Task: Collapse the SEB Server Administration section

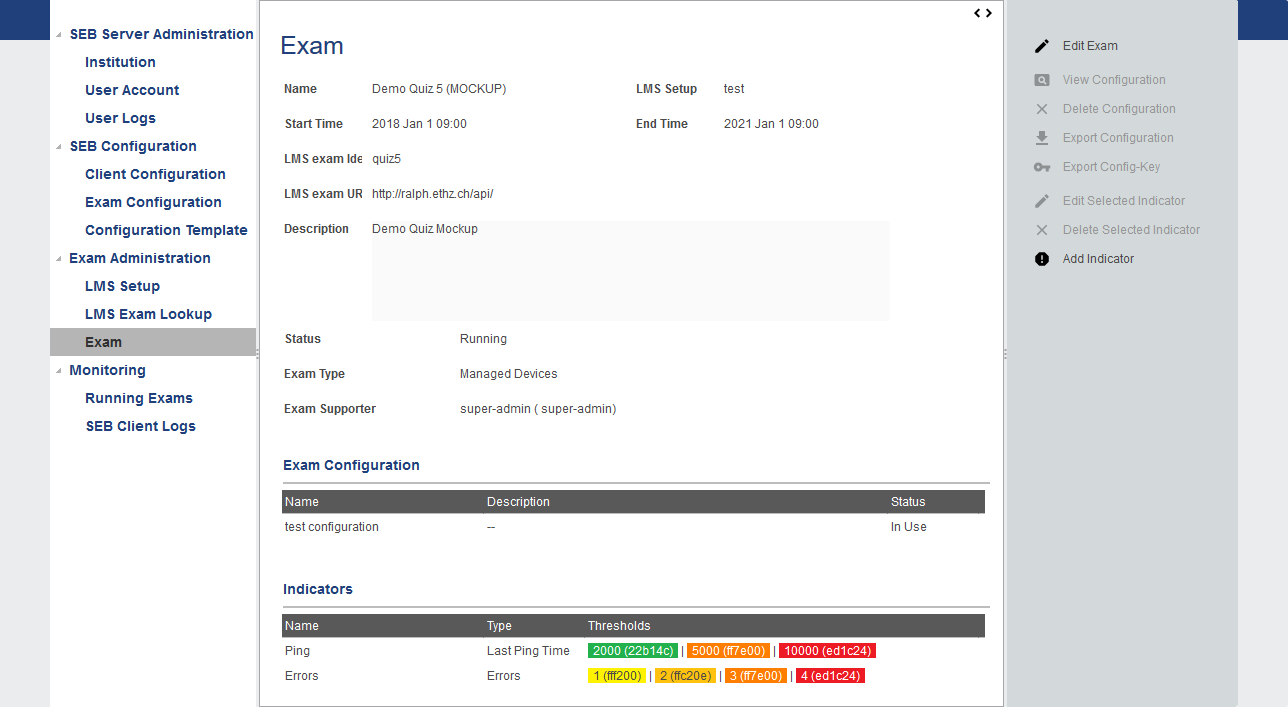Action: tap(59, 35)
